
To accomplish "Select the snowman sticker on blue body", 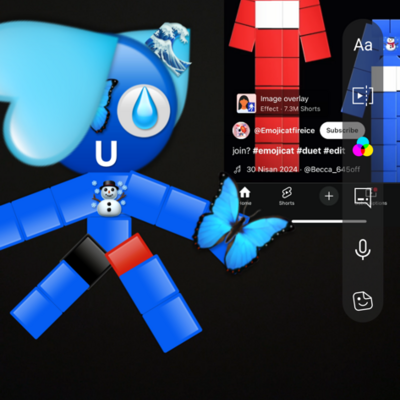I will point(110,197).
